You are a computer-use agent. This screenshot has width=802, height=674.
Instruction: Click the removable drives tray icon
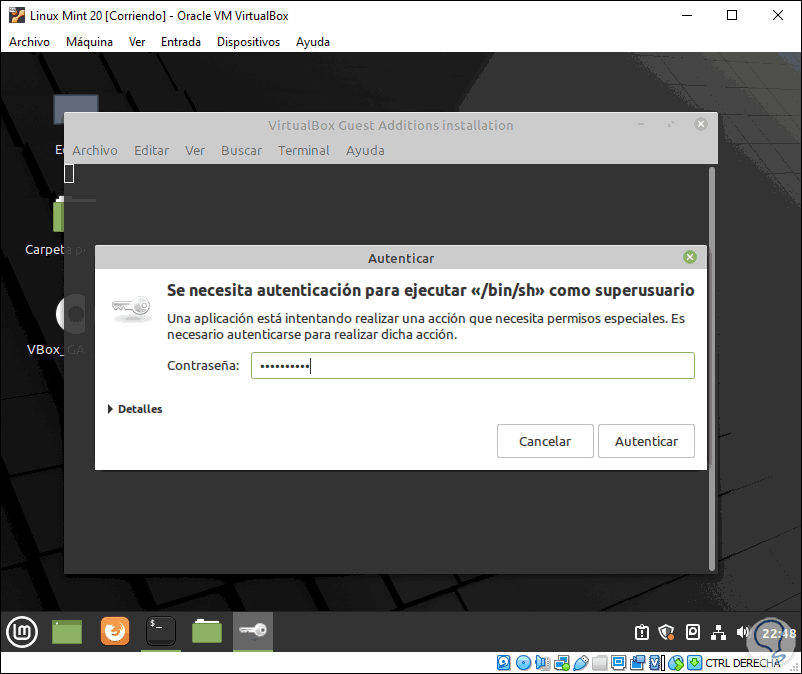tap(693, 632)
